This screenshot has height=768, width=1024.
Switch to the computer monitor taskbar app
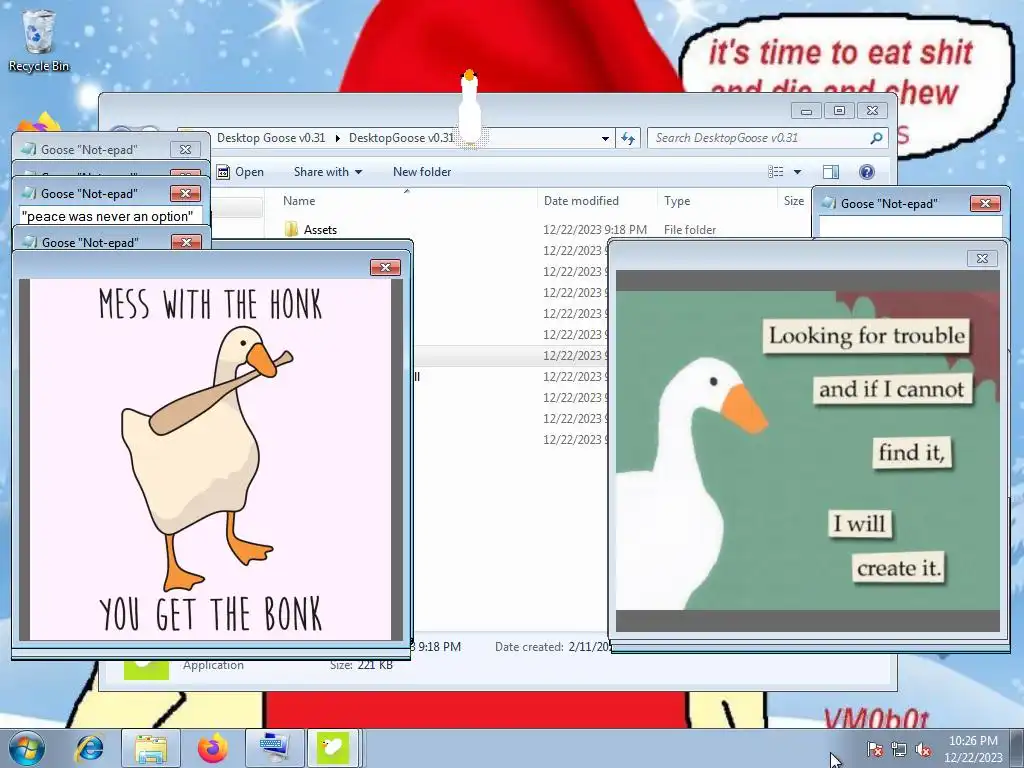(273, 748)
